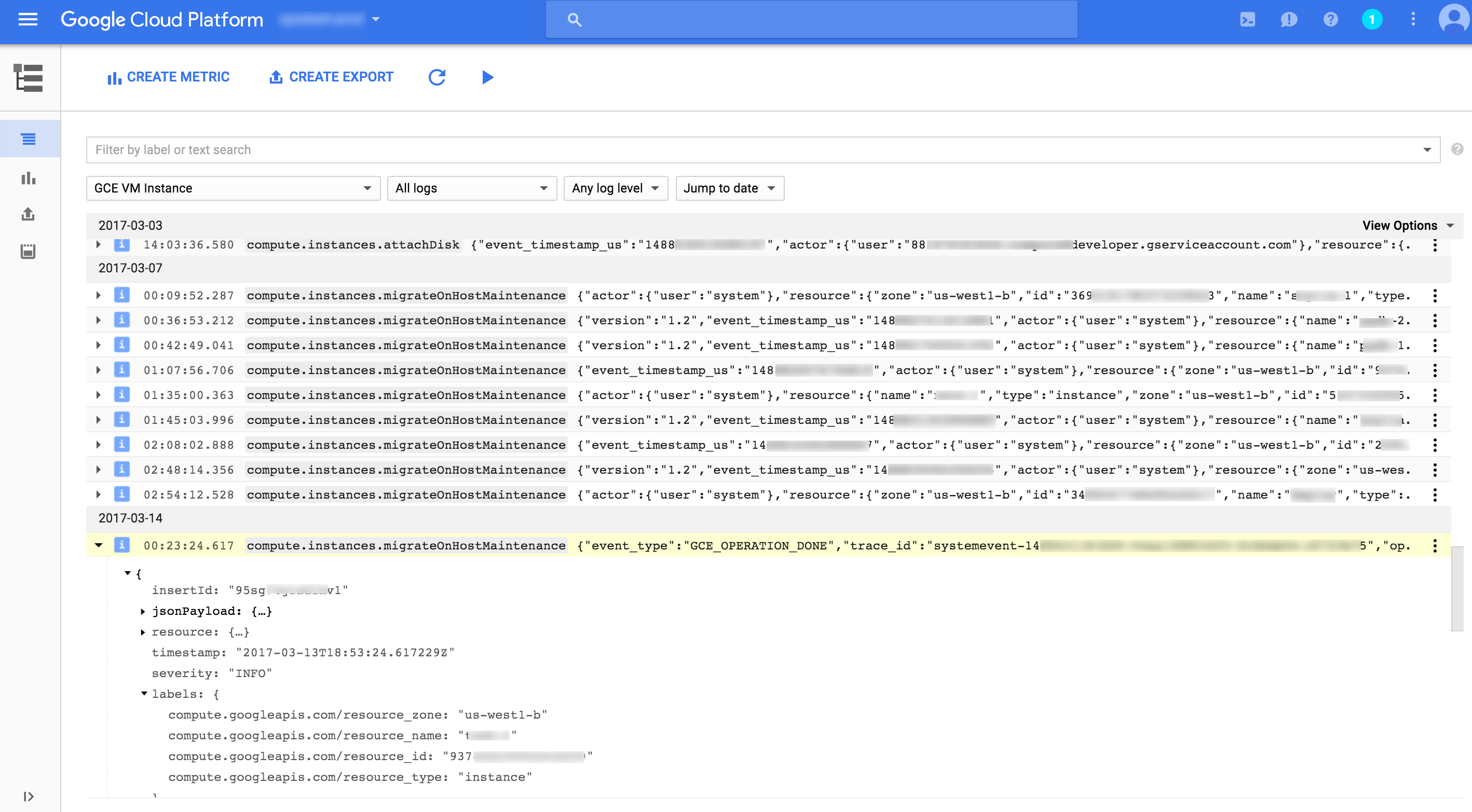The height and width of the screenshot is (812, 1472).
Task: Expand the 00:09:52.287 log entry
Action: 98,295
